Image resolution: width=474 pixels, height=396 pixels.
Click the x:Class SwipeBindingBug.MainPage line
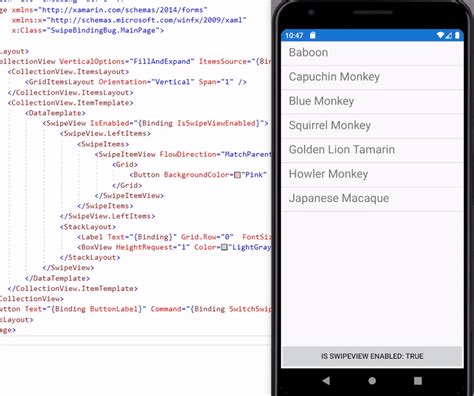[x=88, y=30]
